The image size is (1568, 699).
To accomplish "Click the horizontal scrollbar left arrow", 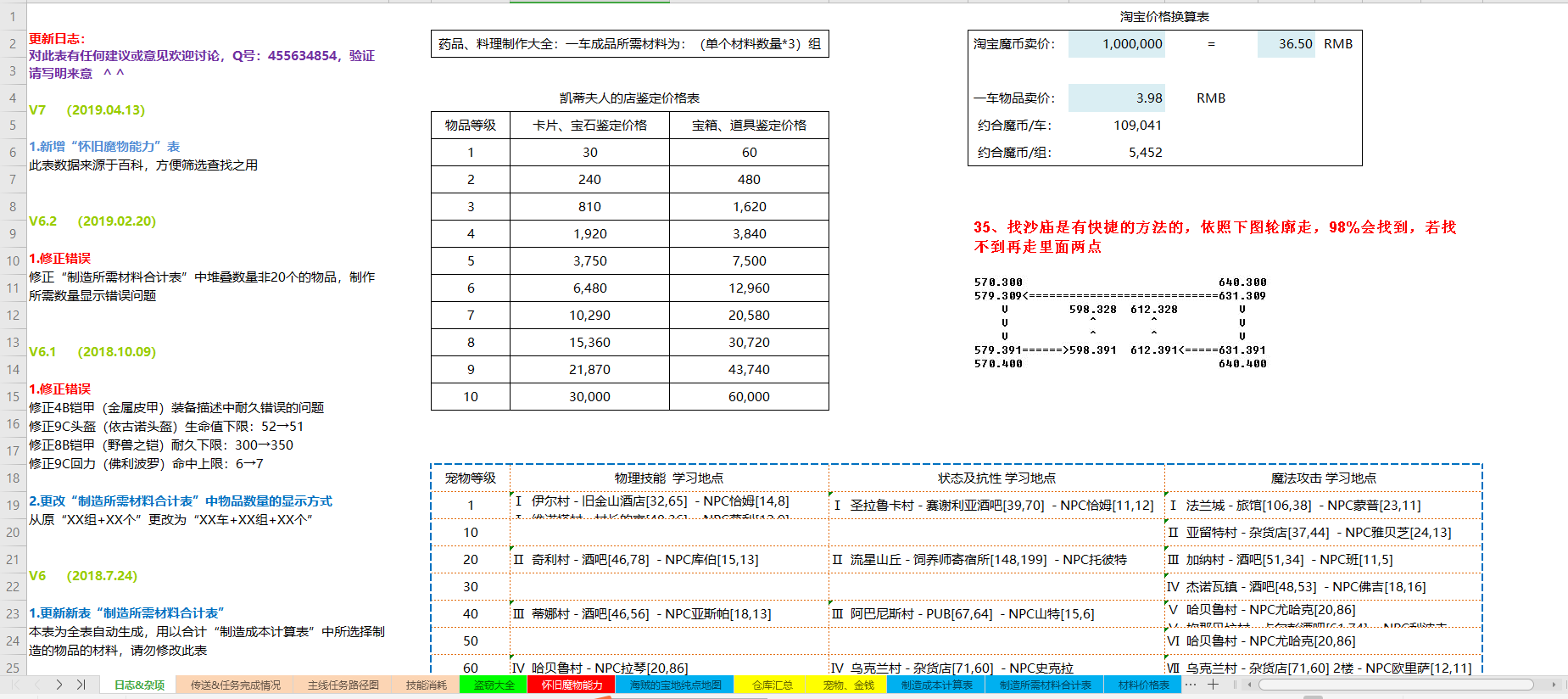I will [x=1248, y=685].
